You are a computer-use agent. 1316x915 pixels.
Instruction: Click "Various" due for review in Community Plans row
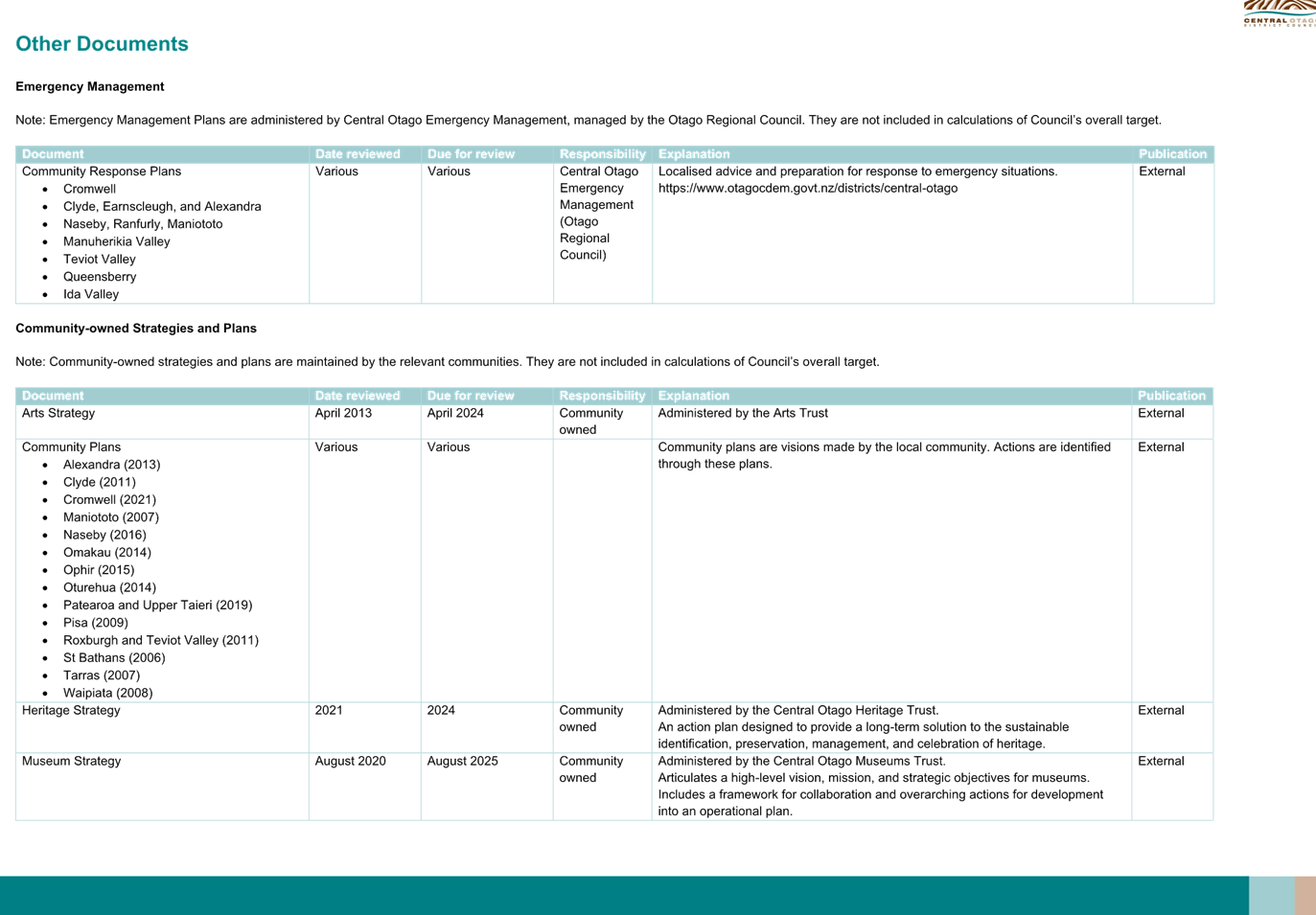coord(449,446)
